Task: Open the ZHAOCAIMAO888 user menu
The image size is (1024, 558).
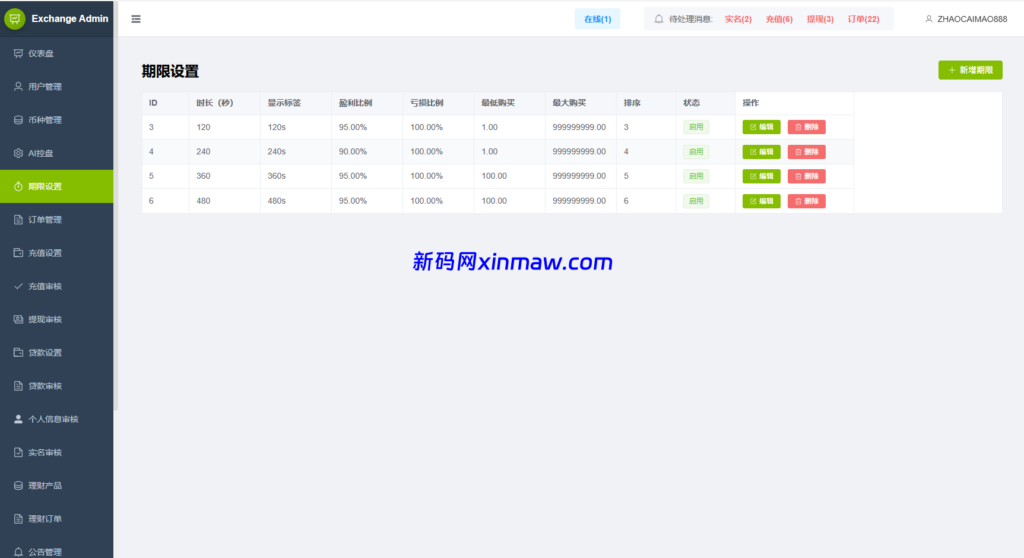Action: pyautogui.click(x=966, y=19)
